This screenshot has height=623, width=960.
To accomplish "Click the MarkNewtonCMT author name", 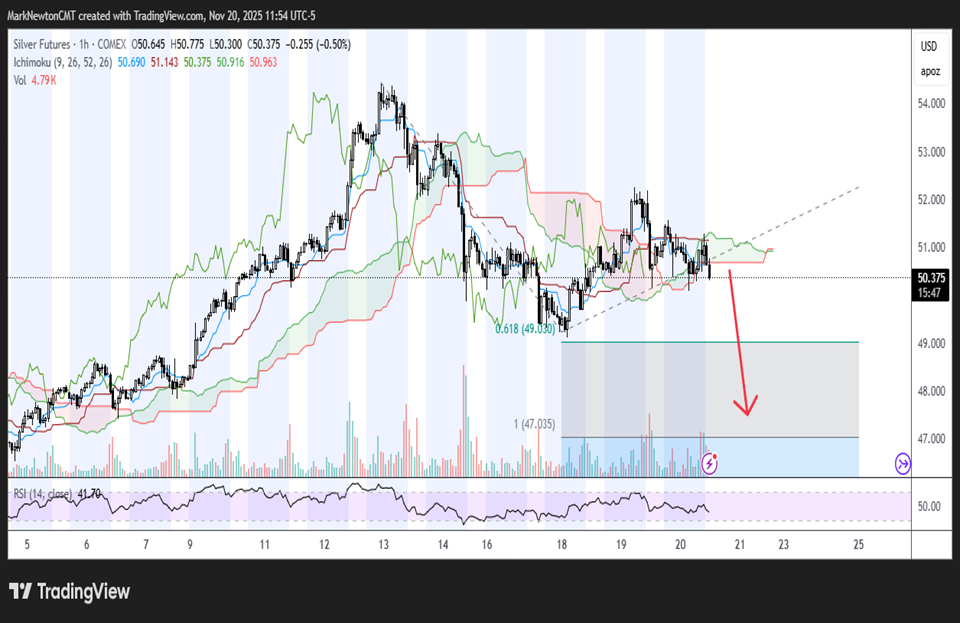I will [42, 16].
